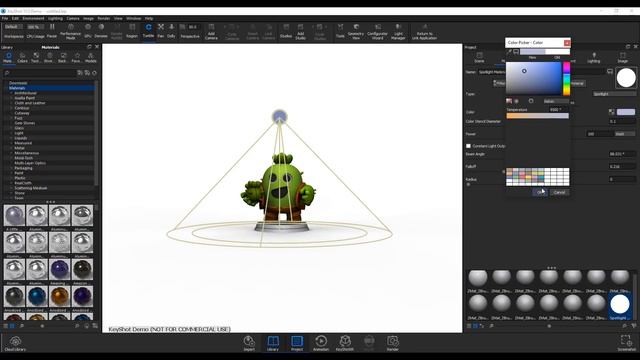Select the Light folder in tree
640x360 pixels.
[x=19, y=133]
